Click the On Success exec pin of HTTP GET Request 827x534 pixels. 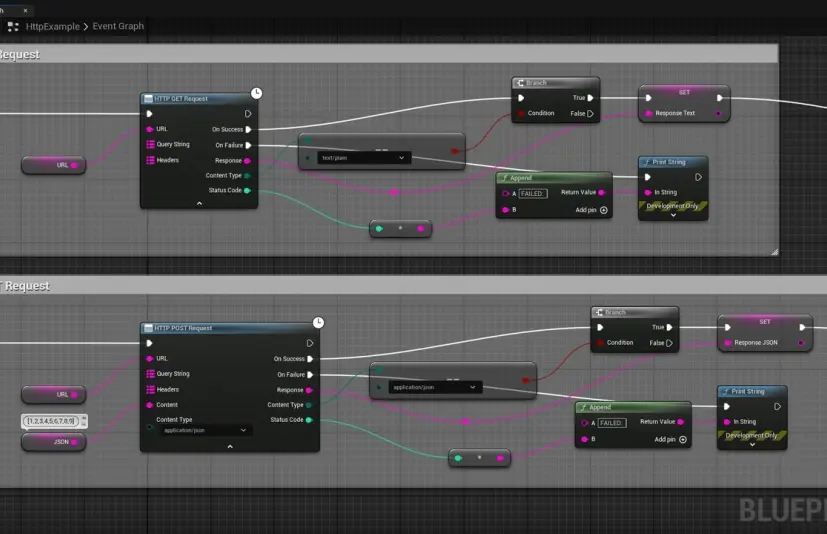pos(249,129)
